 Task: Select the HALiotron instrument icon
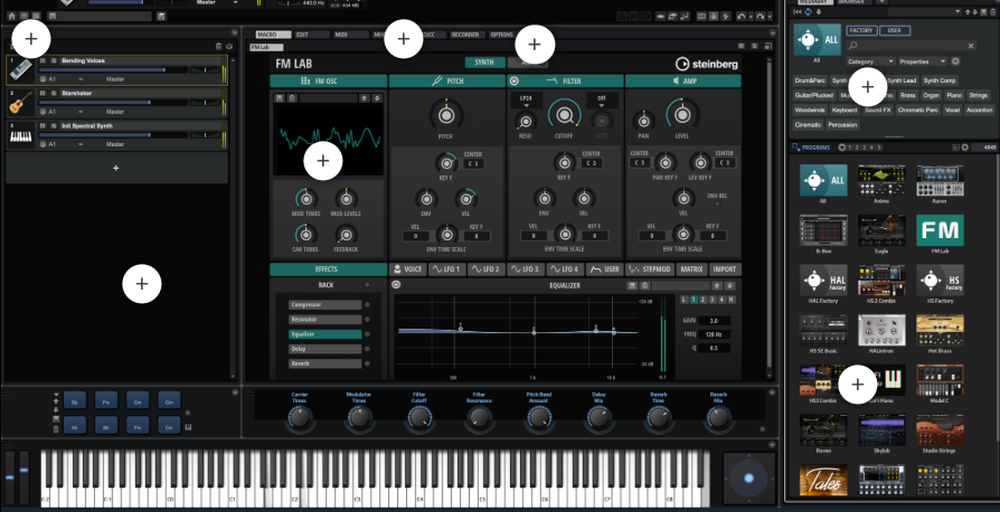881,330
